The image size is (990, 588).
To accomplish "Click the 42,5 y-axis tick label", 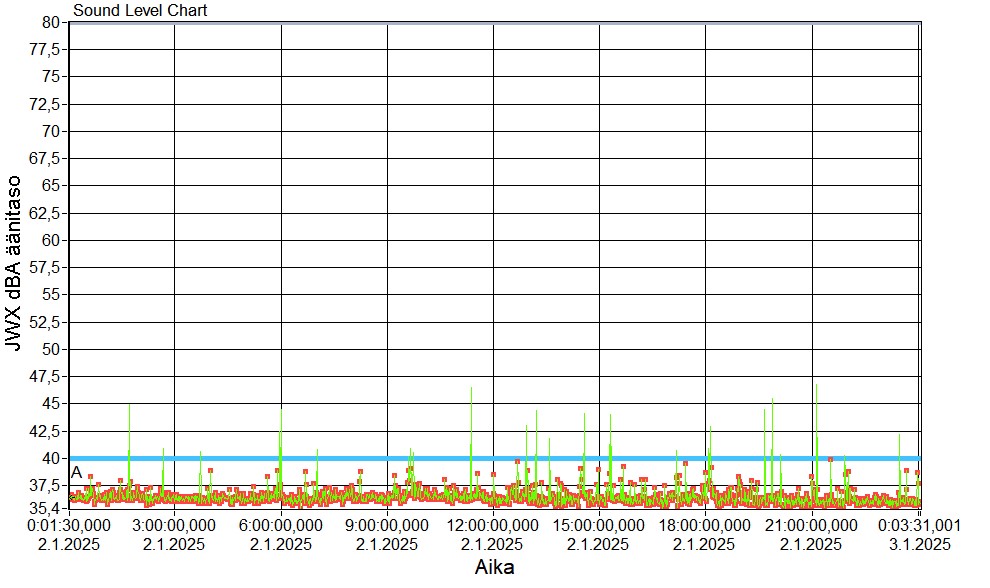I will click(x=44, y=431).
